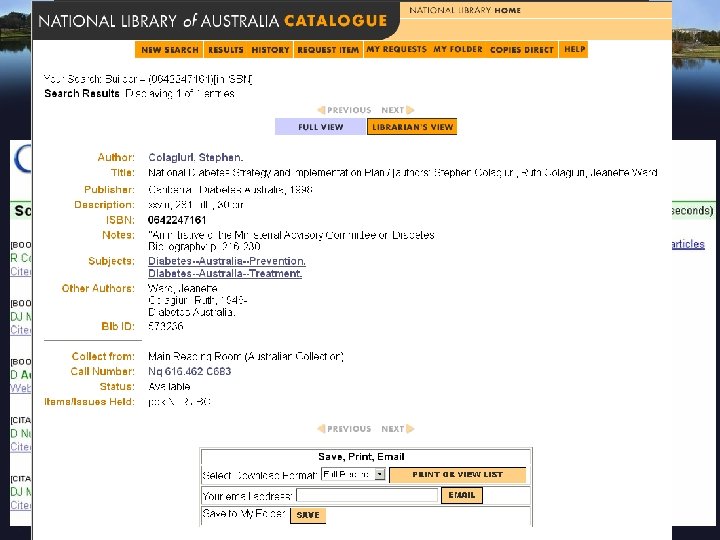Viewport: 720px width, 540px height.
Task: Click the Email button
Action: click(x=461, y=495)
